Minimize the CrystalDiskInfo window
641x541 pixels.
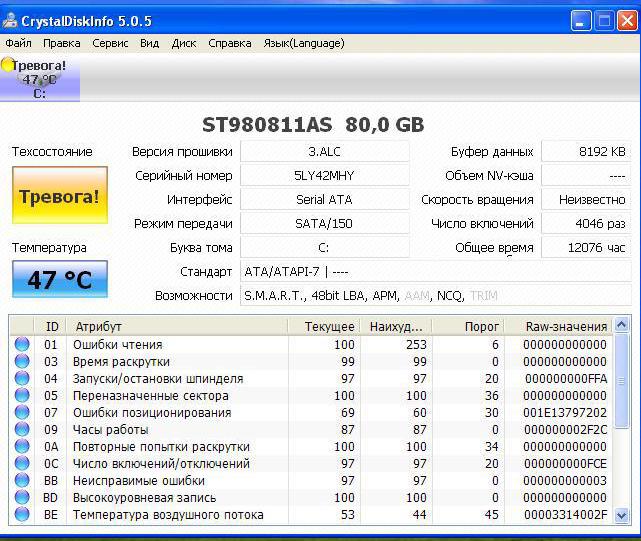(x=580, y=21)
